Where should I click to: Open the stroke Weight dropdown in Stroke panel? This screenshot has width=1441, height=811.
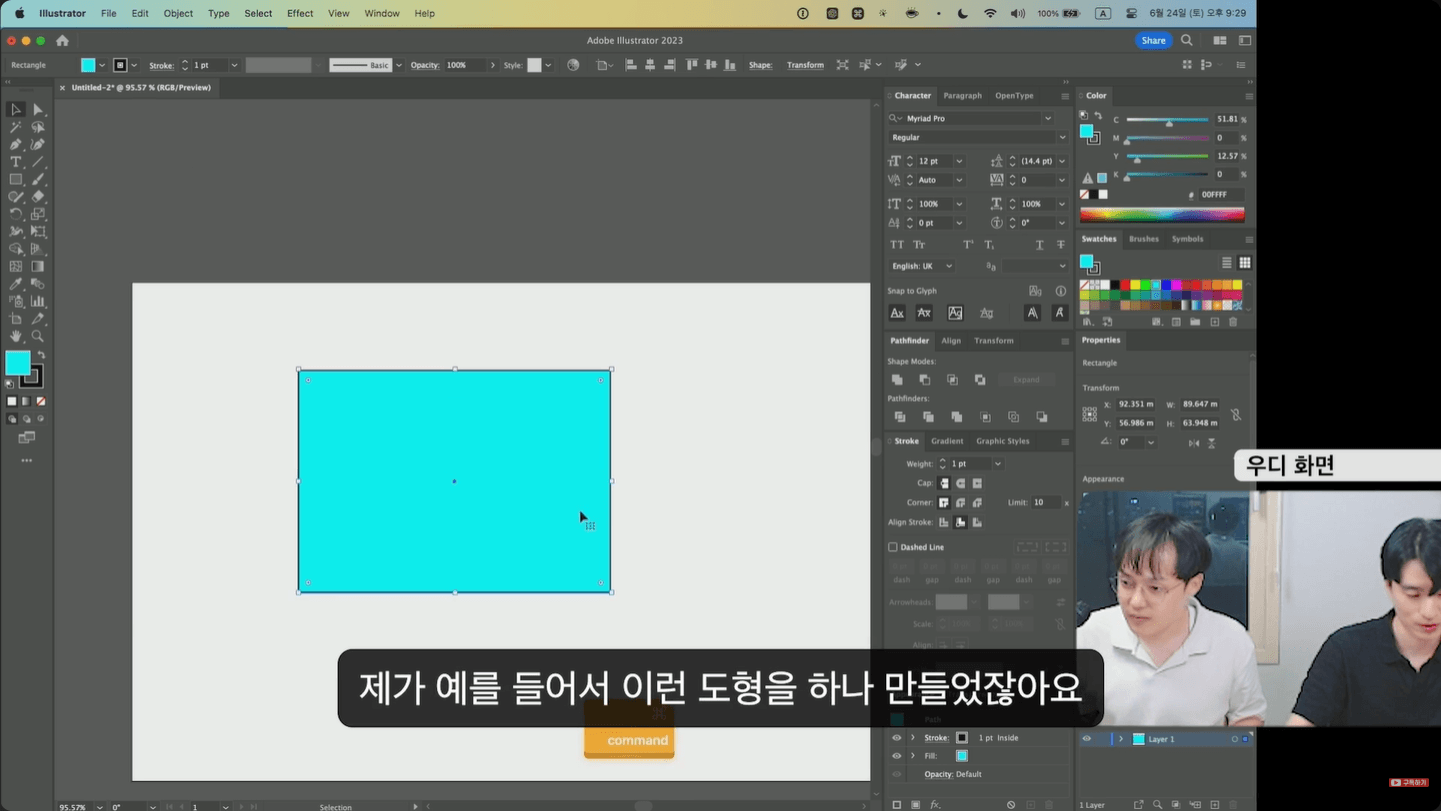coord(998,464)
